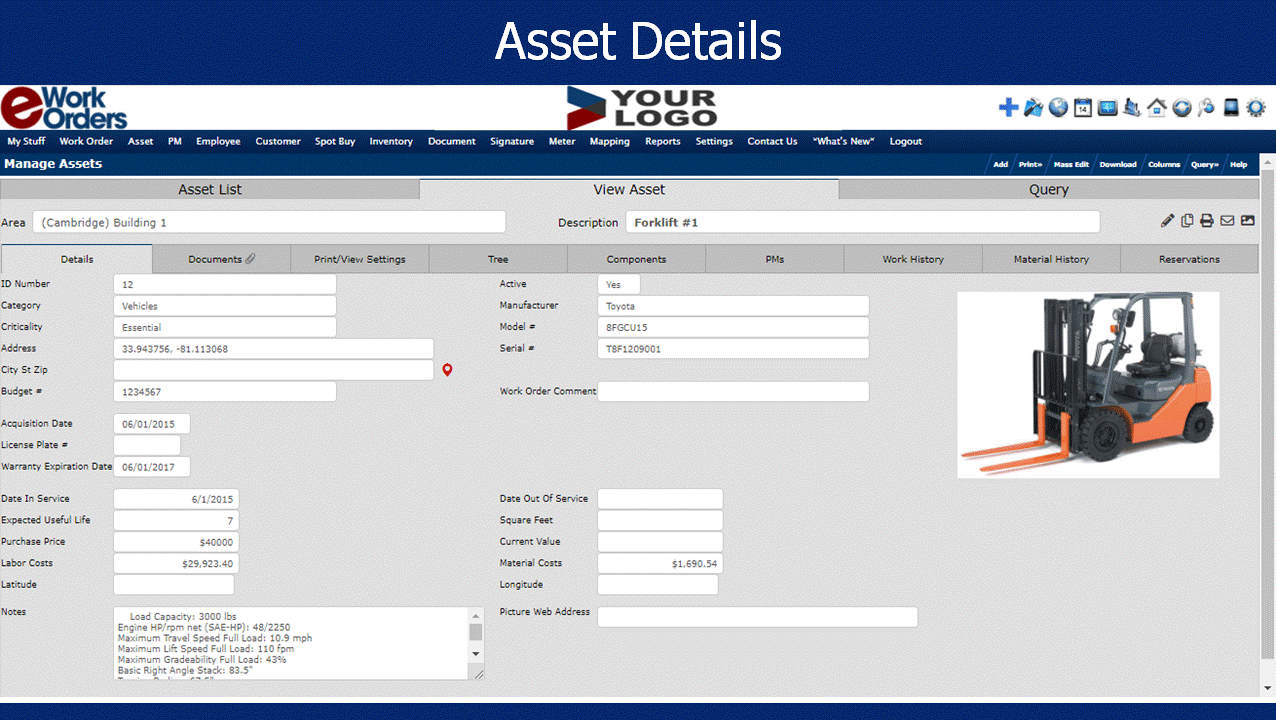Select the View Asset tab
Viewport: 1276px width, 720px height.
click(x=629, y=189)
